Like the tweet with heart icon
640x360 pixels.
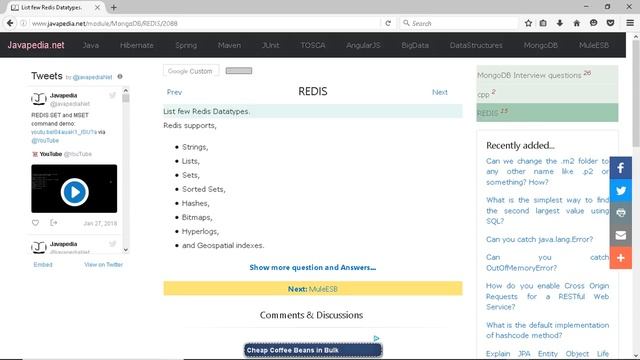(x=36, y=223)
